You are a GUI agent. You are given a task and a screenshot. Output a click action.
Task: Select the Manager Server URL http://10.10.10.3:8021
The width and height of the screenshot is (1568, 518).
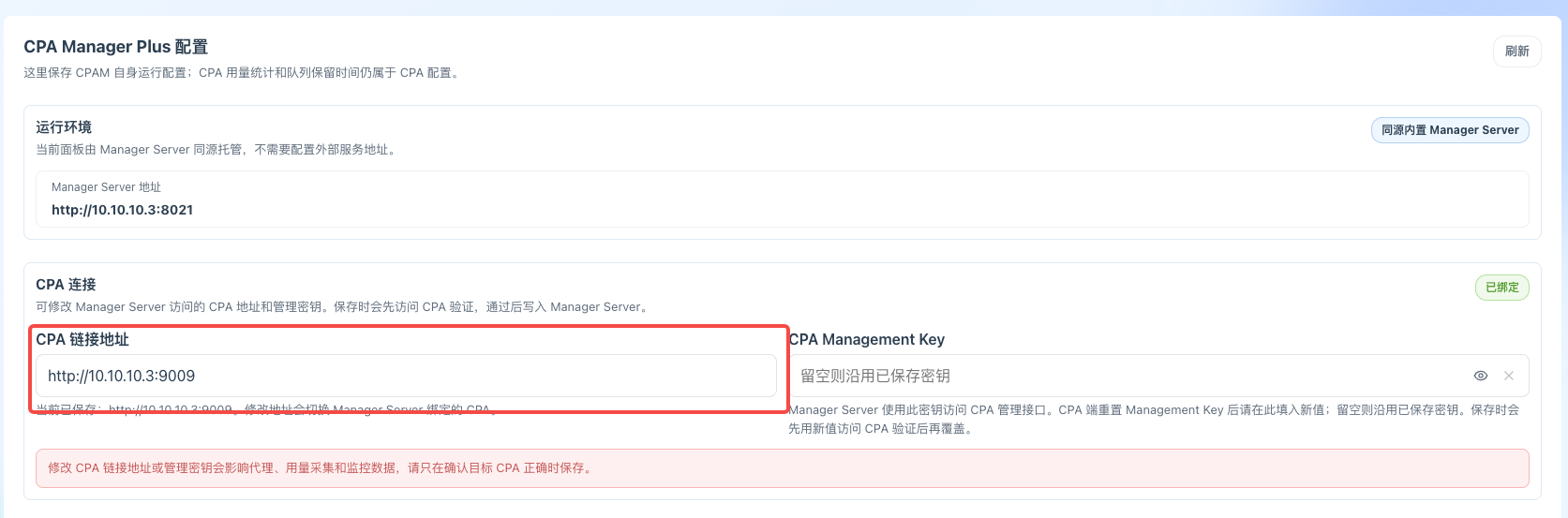[x=122, y=210]
